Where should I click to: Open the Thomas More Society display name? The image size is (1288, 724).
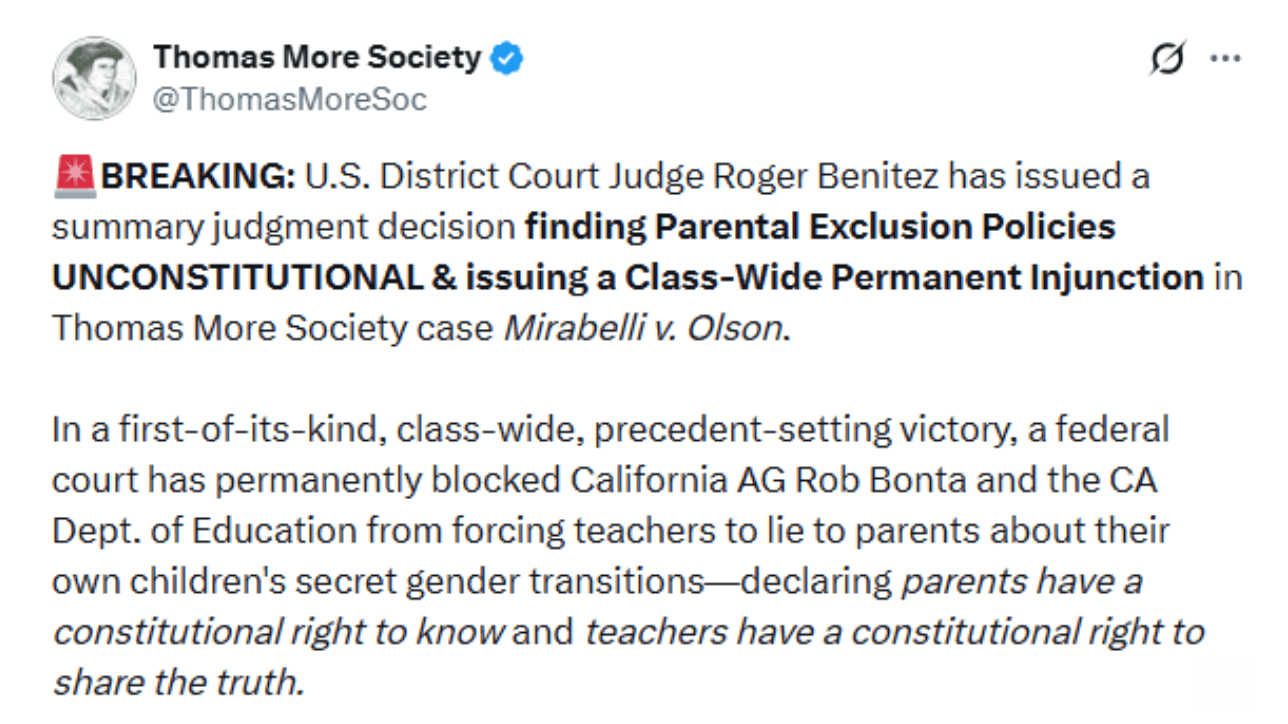317,58
